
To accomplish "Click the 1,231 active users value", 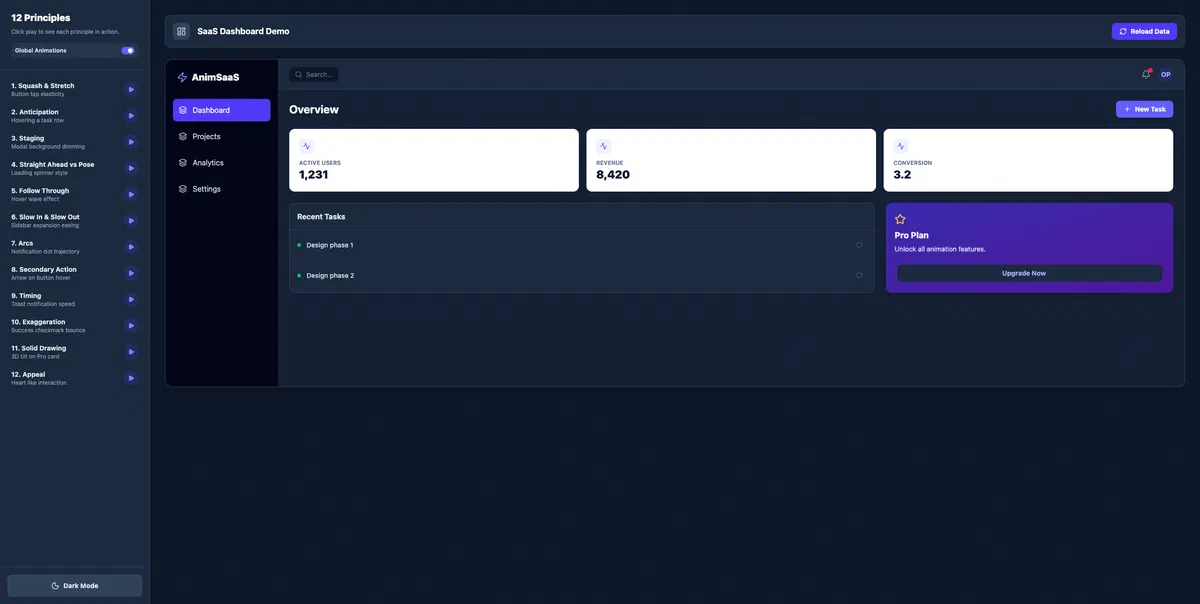I will [313, 174].
